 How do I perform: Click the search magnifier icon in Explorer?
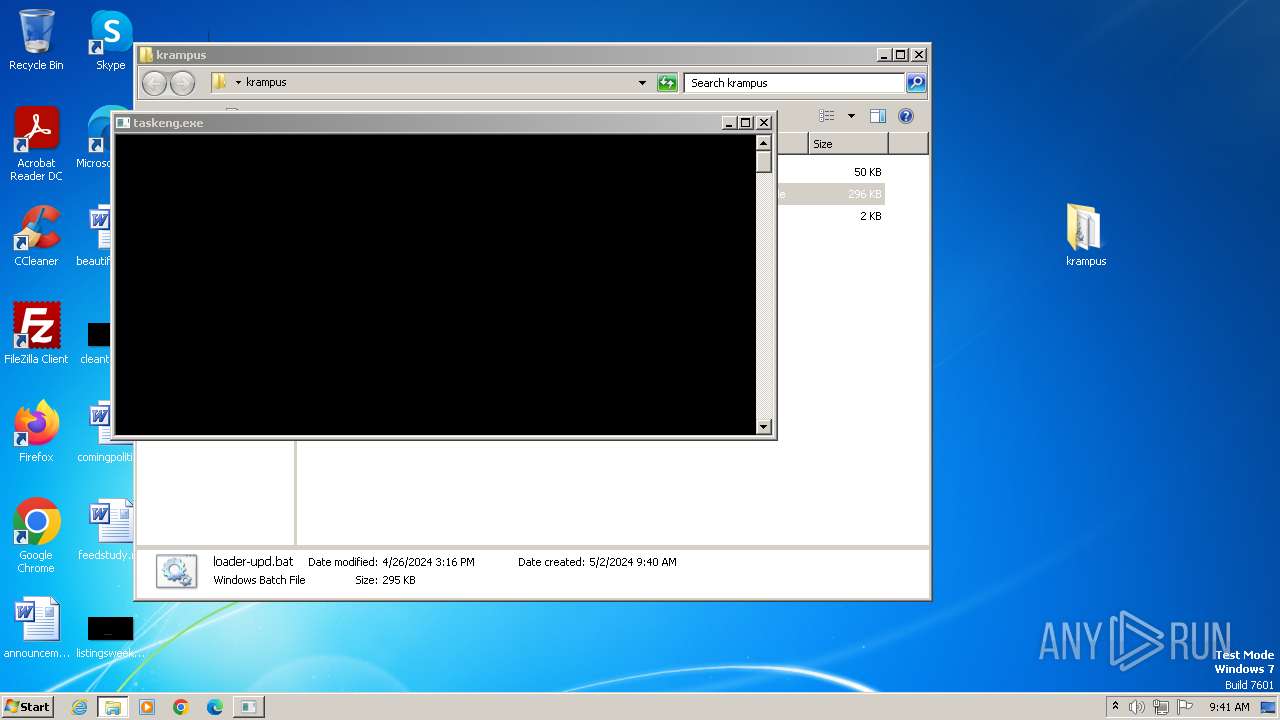tap(916, 83)
